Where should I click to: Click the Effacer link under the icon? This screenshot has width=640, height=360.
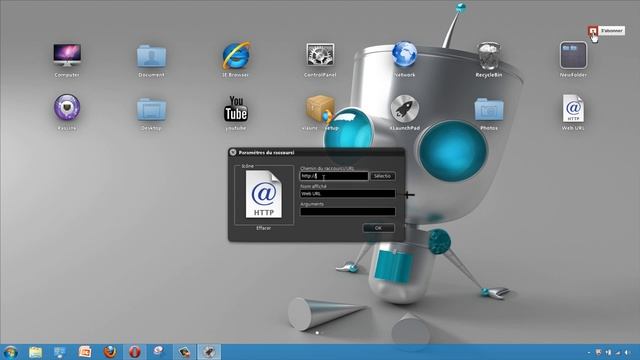click(264, 228)
